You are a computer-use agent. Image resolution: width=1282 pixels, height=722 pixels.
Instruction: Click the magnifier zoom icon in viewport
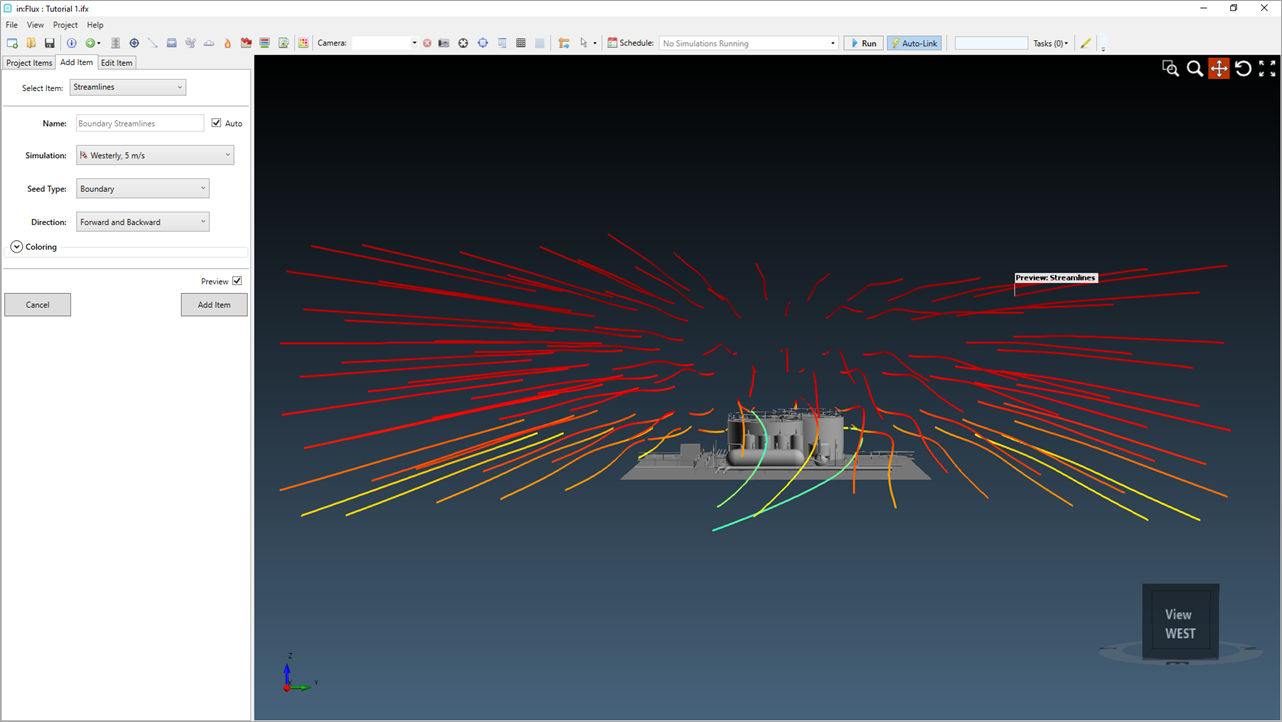(x=1195, y=68)
